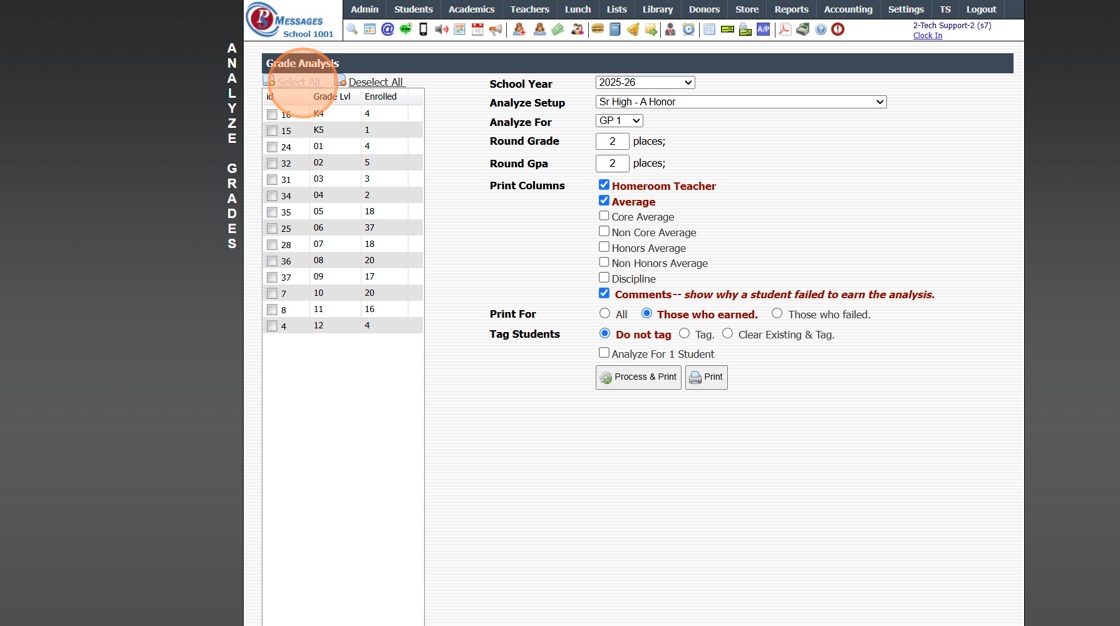Open Analyze Setup dropdown Sr High - A Honor

741,101
